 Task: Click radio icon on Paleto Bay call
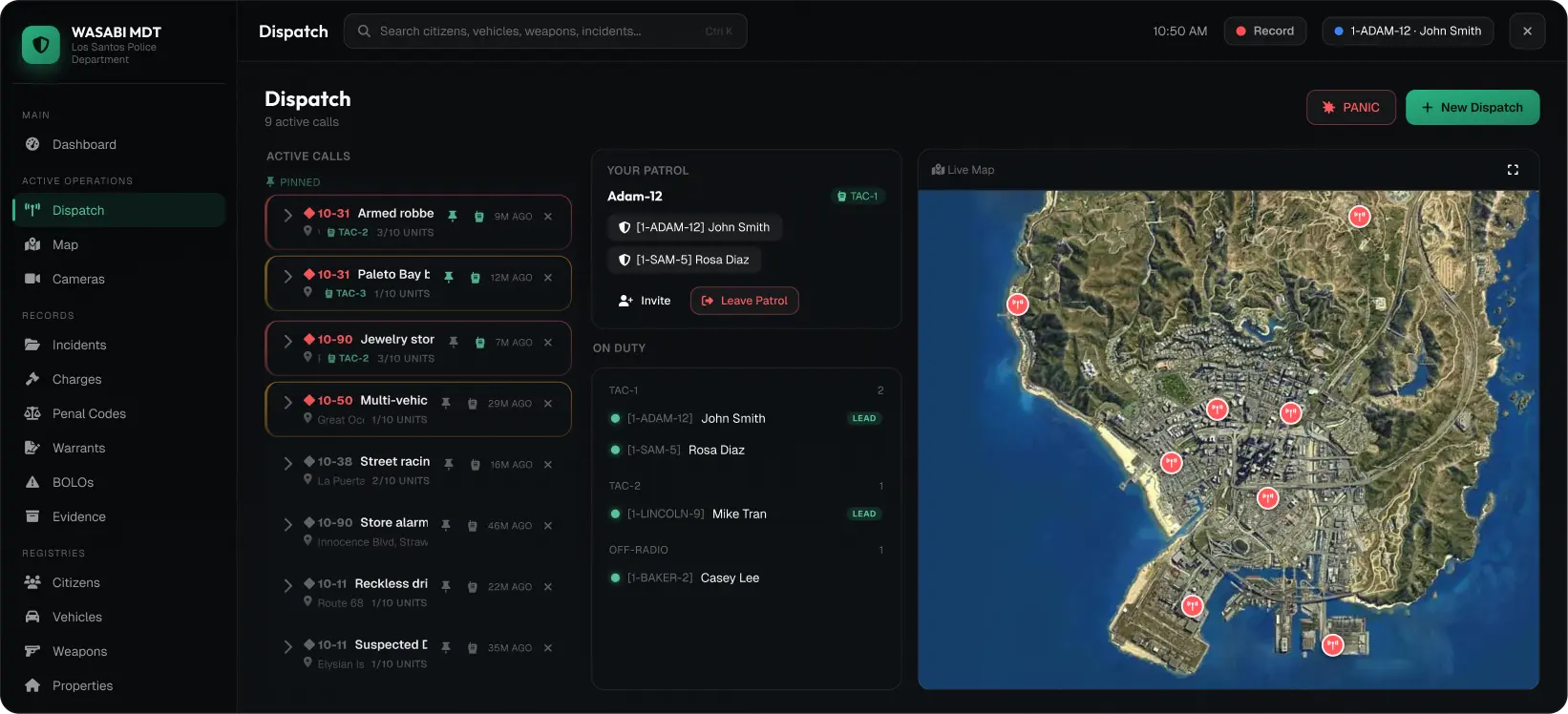click(x=476, y=278)
